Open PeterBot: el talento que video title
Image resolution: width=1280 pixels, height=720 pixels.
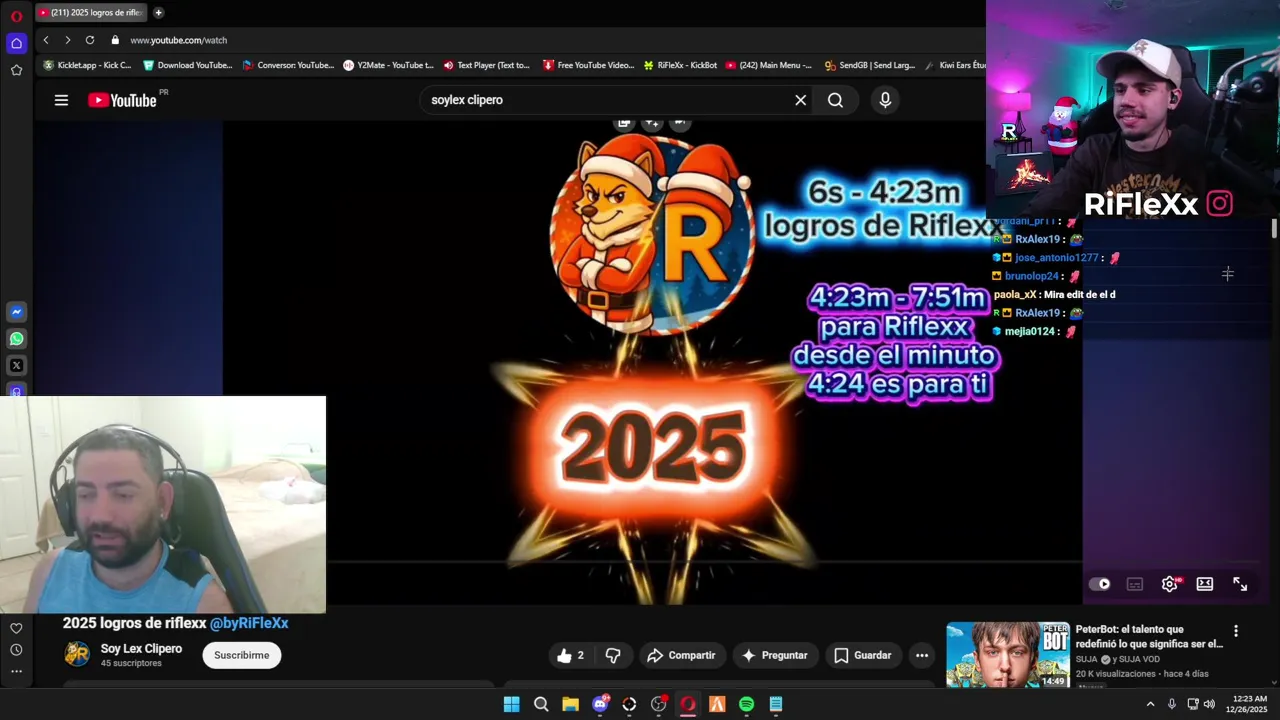(1149, 637)
